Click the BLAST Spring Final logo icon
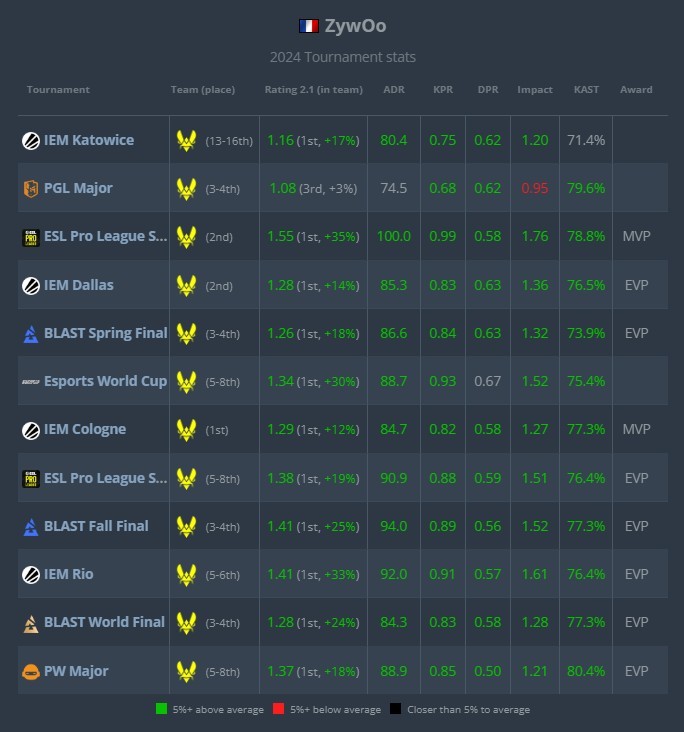This screenshot has height=732, width=684. (31, 333)
